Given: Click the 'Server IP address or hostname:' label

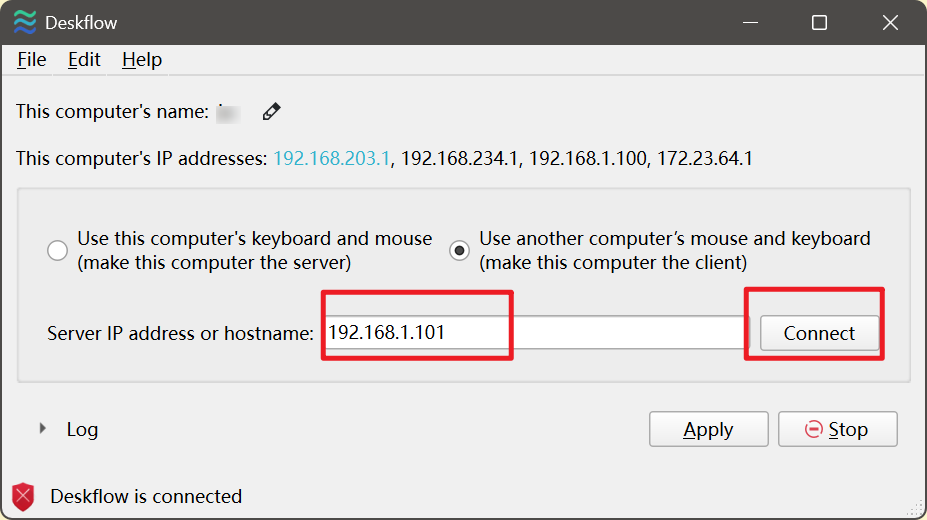Looking at the screenshot, I should click(x=180, y=333).
